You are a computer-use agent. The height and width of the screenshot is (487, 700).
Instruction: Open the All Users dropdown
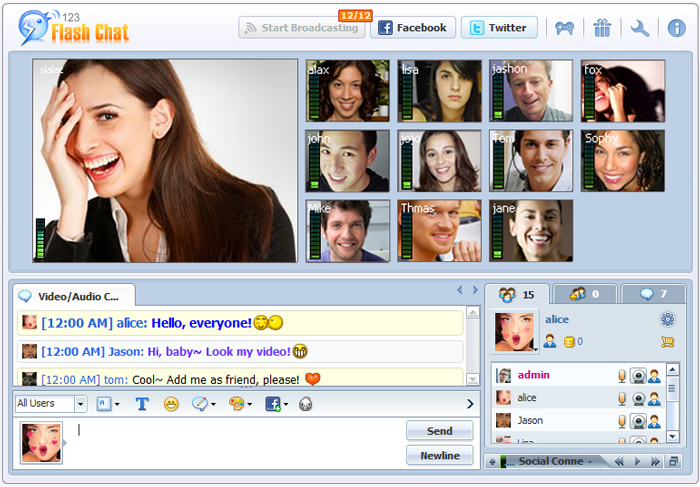click(51, 404)
